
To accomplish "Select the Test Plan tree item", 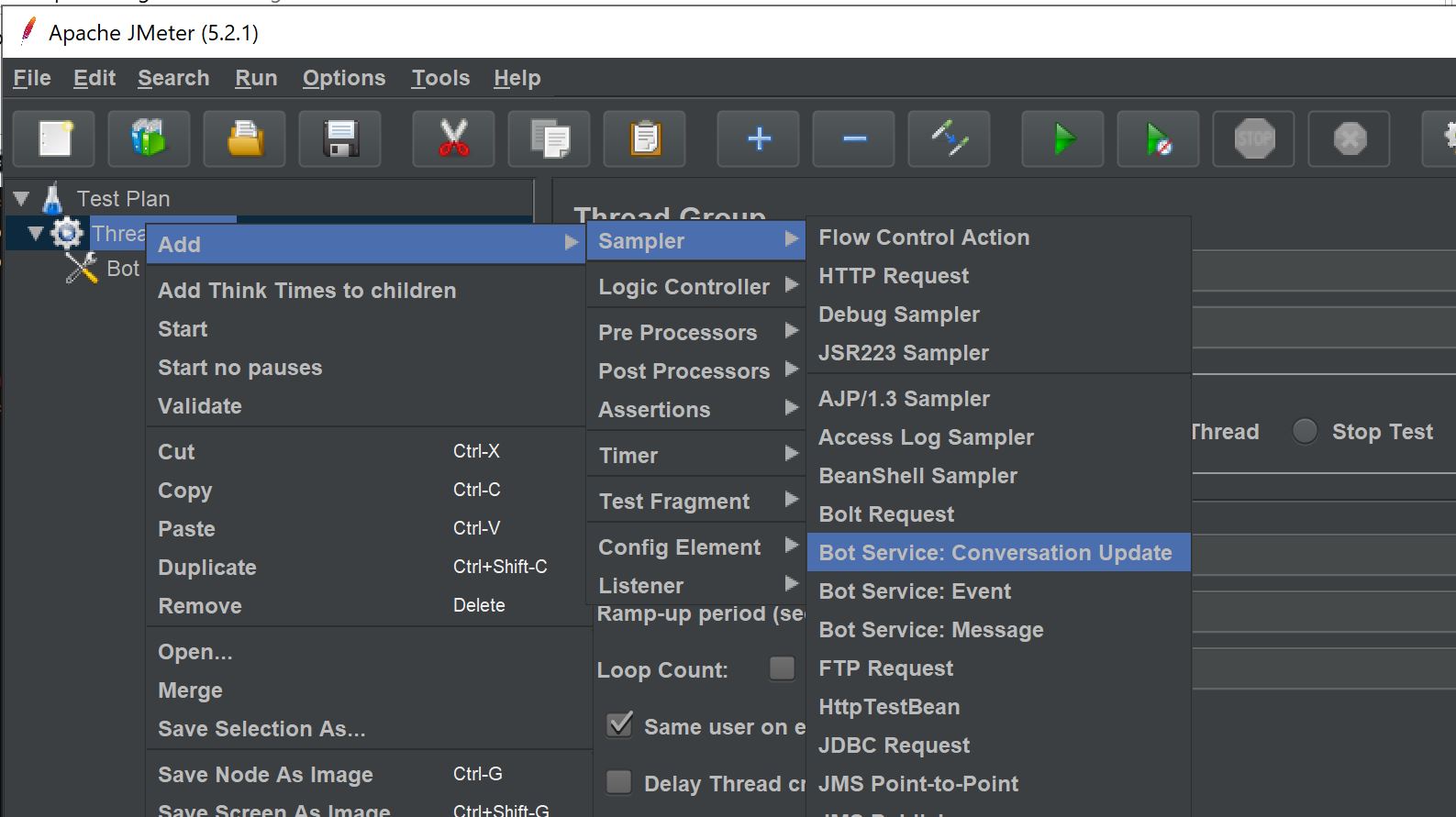I will click(x=123, y=199).
